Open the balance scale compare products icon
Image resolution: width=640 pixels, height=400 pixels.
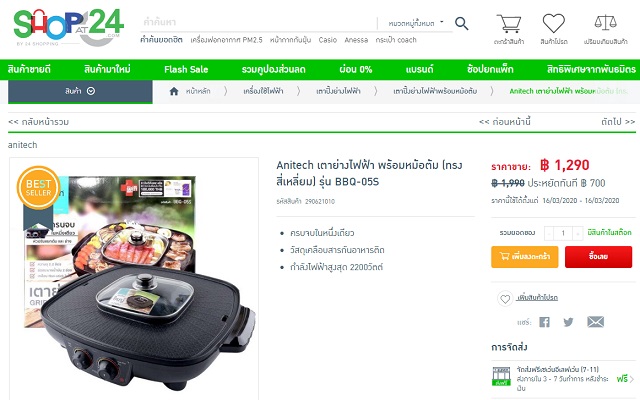pyautogui.click(x=605, y=23)
